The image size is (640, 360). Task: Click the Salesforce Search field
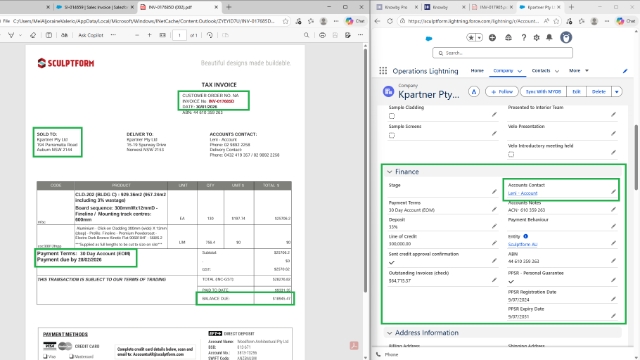coord(502,53)
